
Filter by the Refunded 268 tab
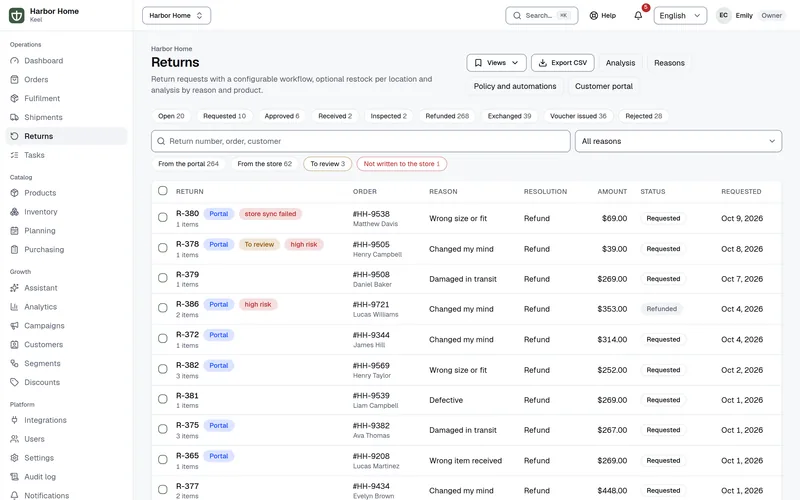point(447,116)
